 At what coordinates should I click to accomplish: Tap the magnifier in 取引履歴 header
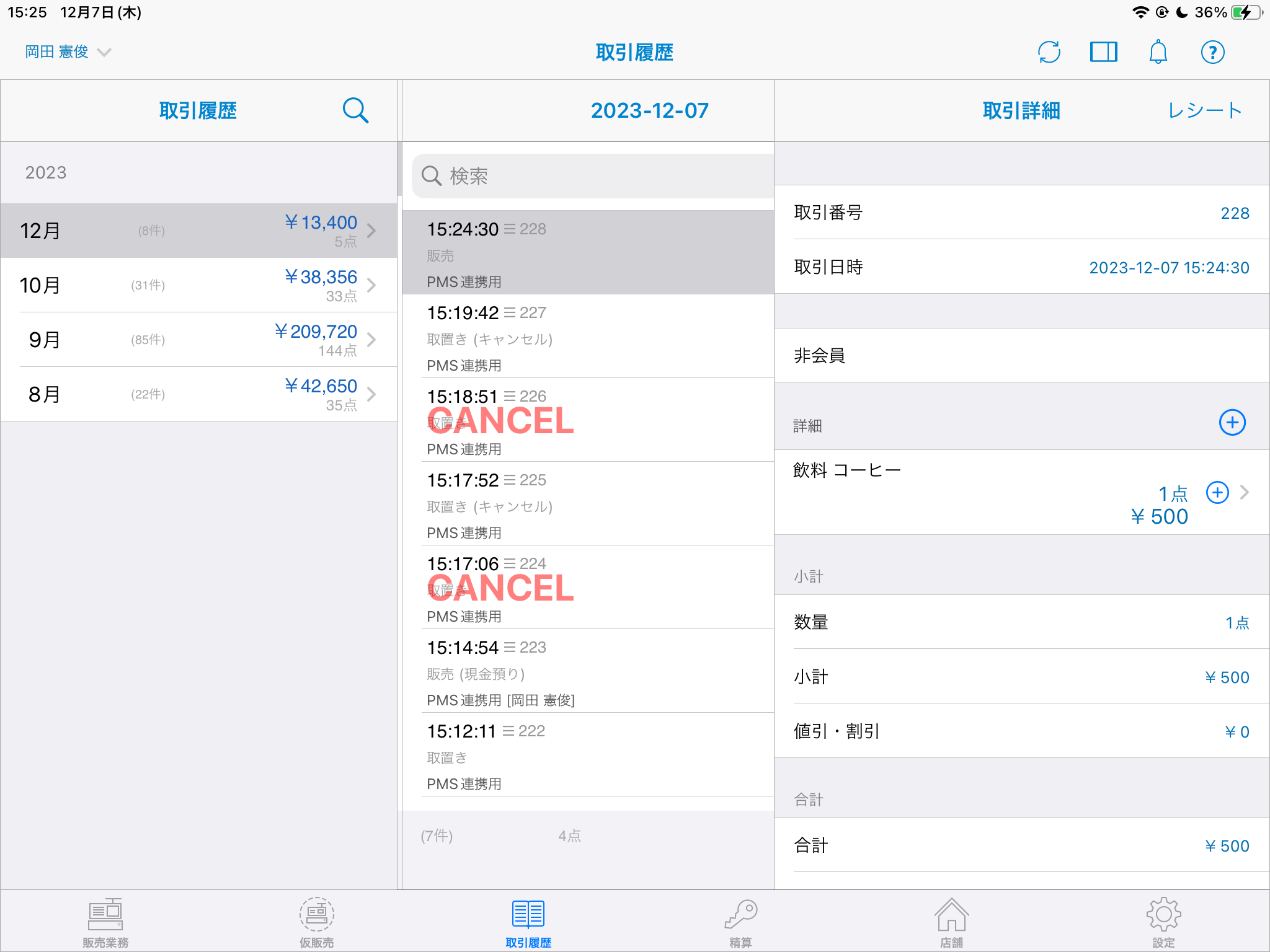pyautogui.click(x=355, y=110)
